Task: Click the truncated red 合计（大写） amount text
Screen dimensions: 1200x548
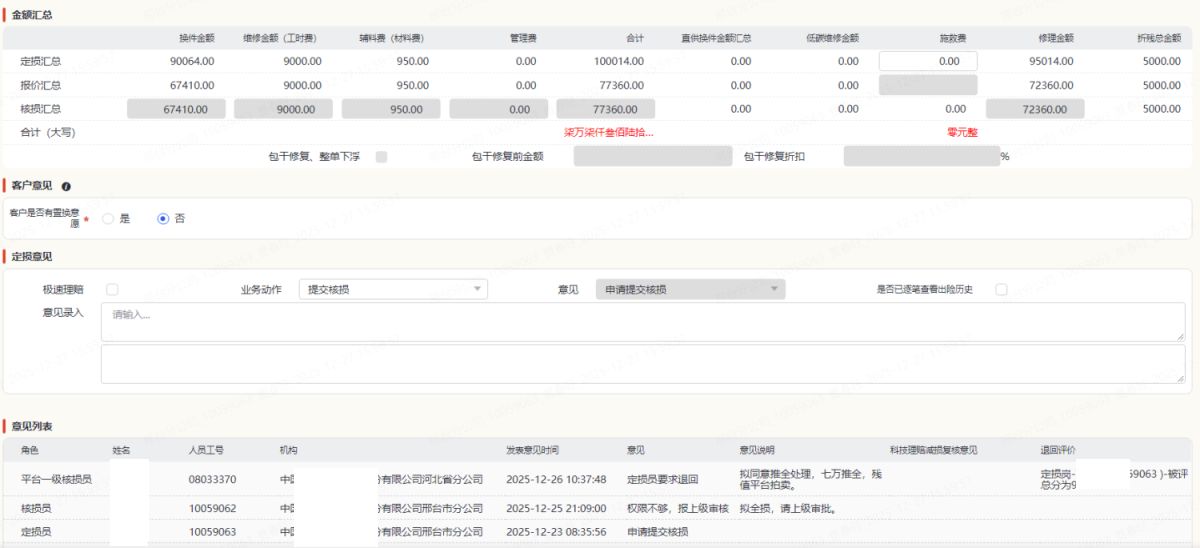Action: (608, 132)
